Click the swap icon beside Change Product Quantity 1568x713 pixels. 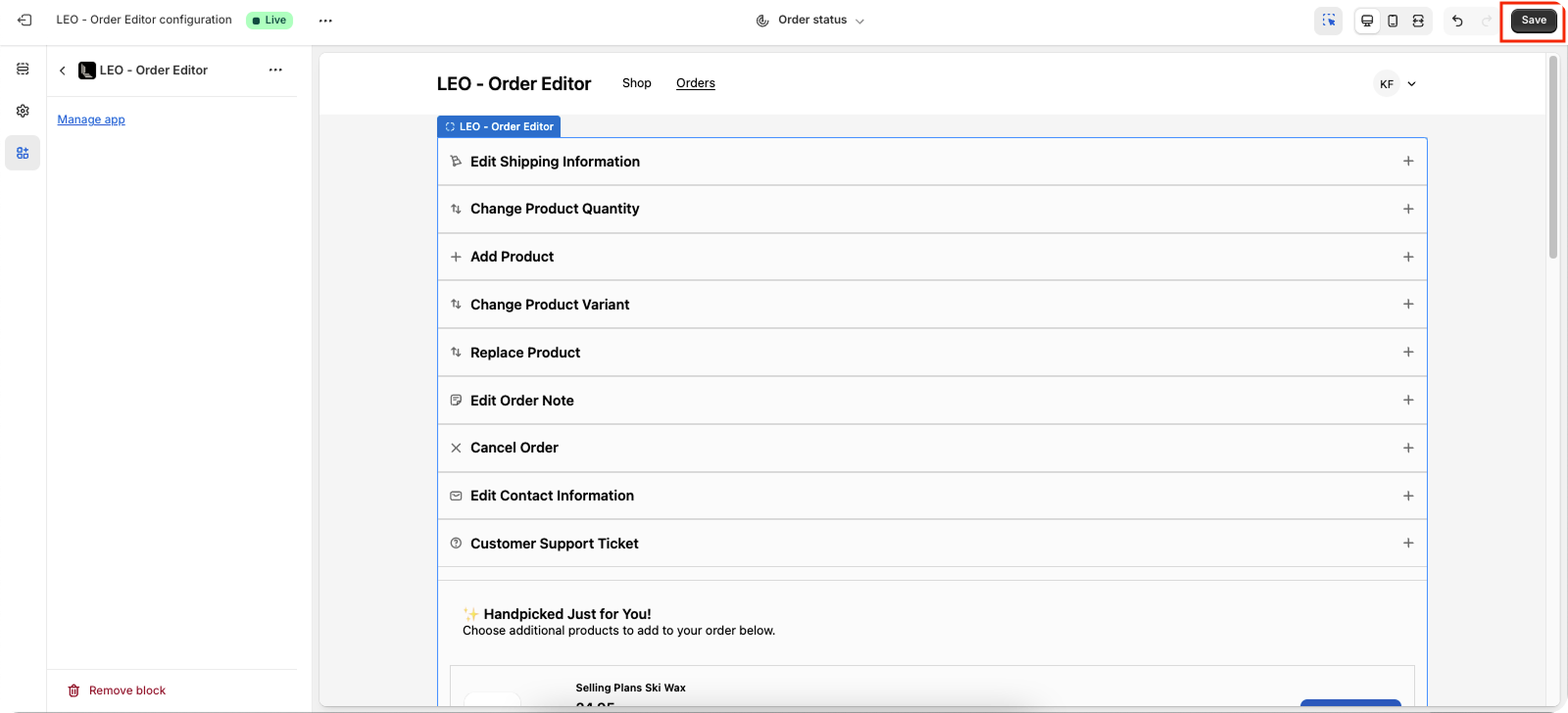point(456,209)
